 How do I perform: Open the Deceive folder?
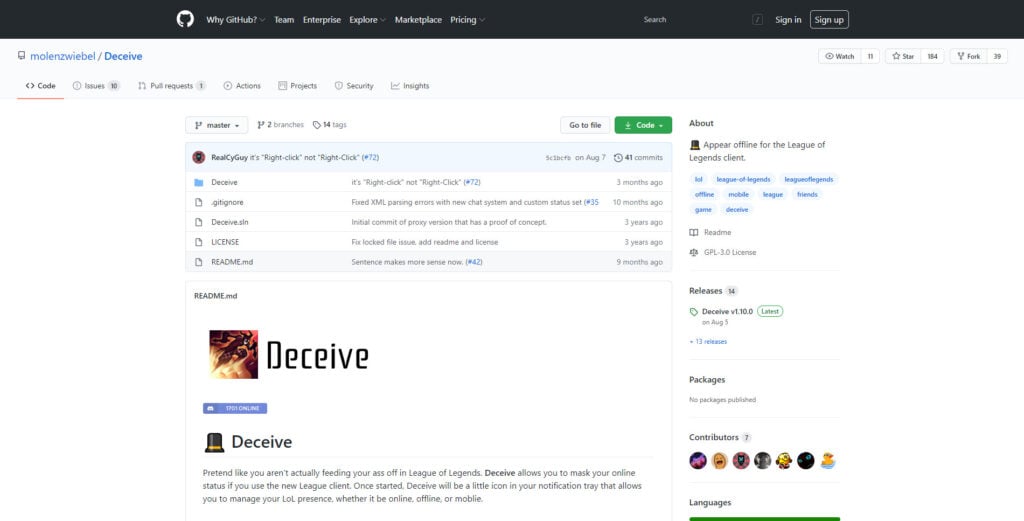click(x=224, y=182)
